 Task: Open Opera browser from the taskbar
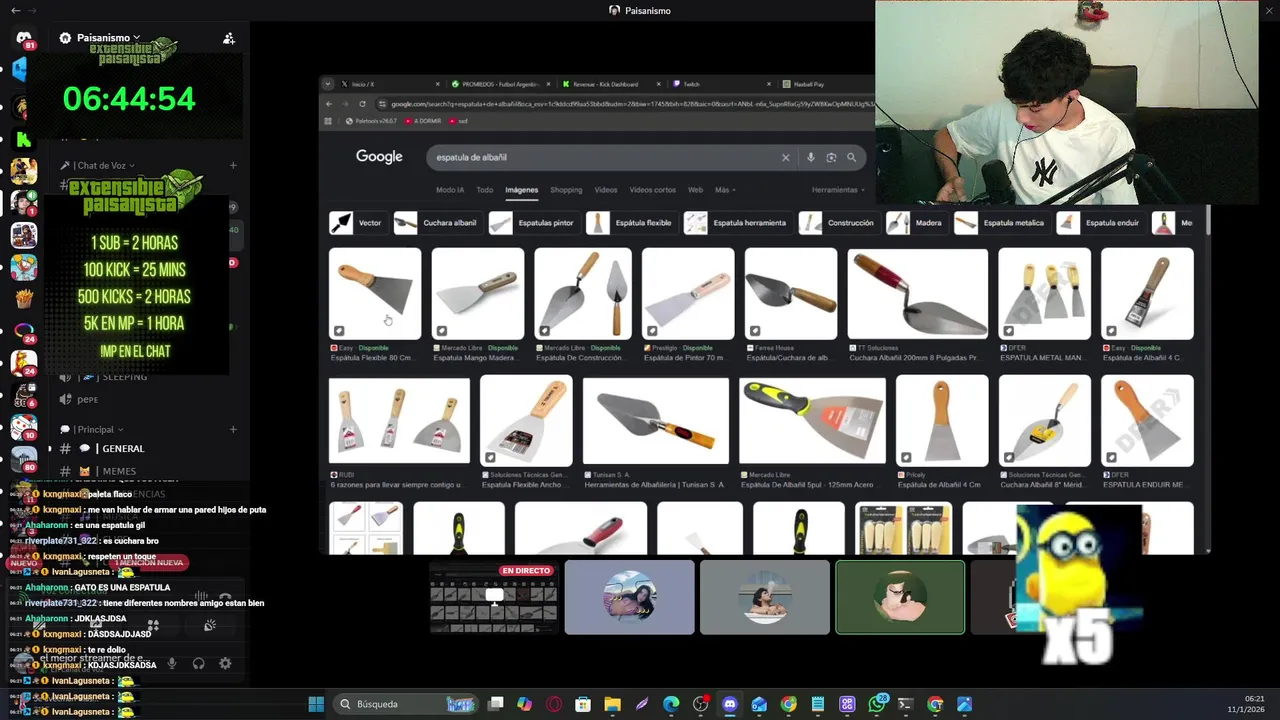coord(554,704)
